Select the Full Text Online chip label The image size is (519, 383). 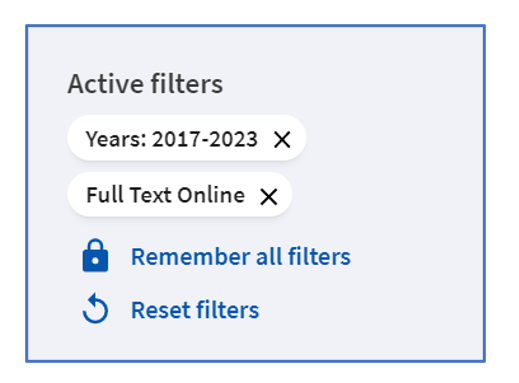[165, 195]
